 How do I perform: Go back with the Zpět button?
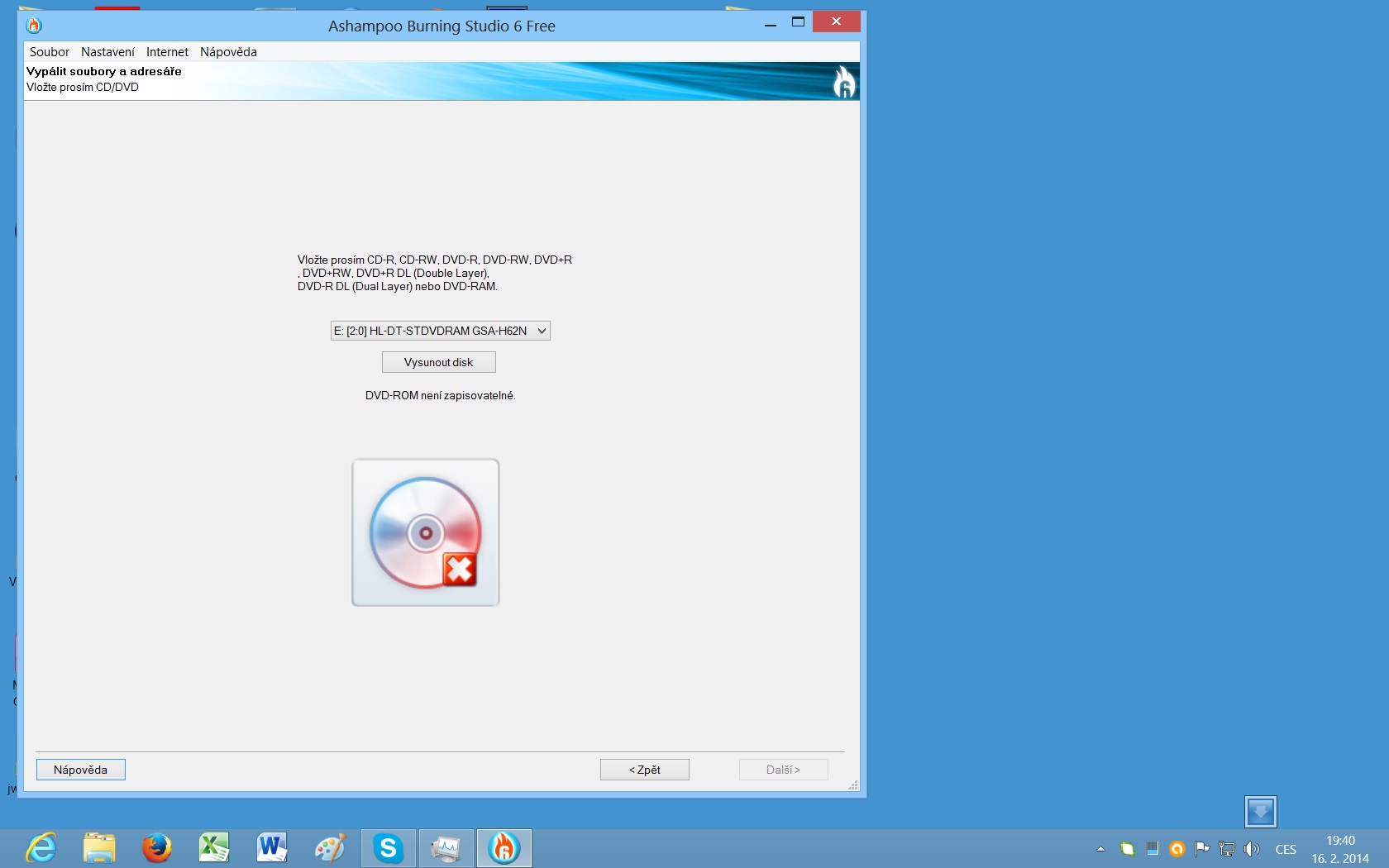pos(645,770)
